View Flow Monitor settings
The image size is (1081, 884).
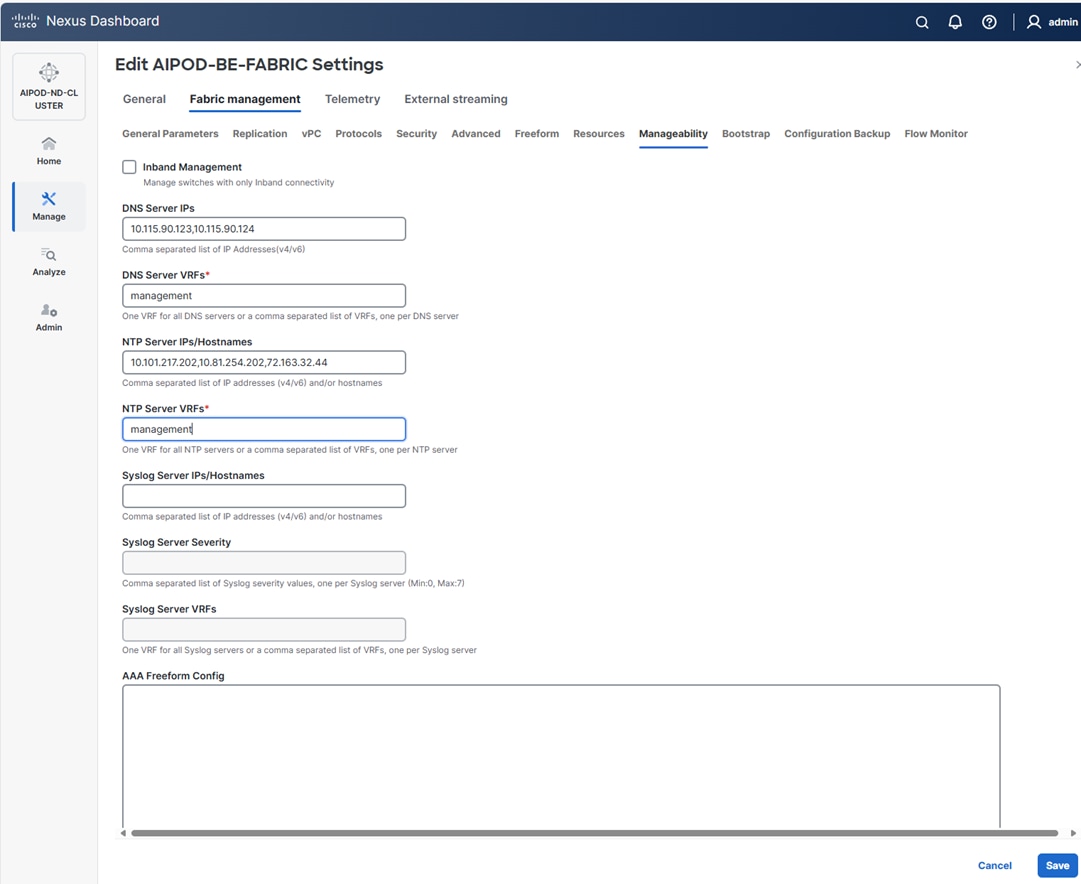[935, 133]
